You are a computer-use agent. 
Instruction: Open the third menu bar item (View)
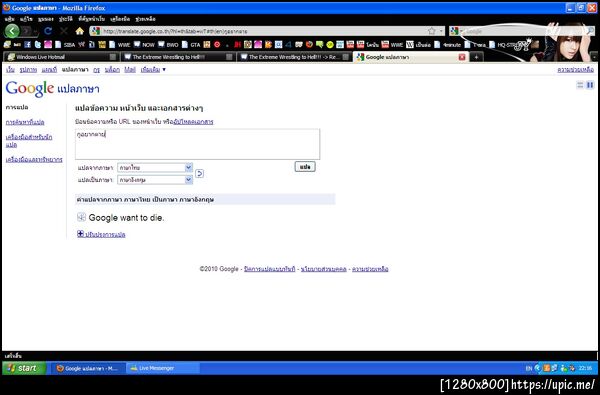46,19
